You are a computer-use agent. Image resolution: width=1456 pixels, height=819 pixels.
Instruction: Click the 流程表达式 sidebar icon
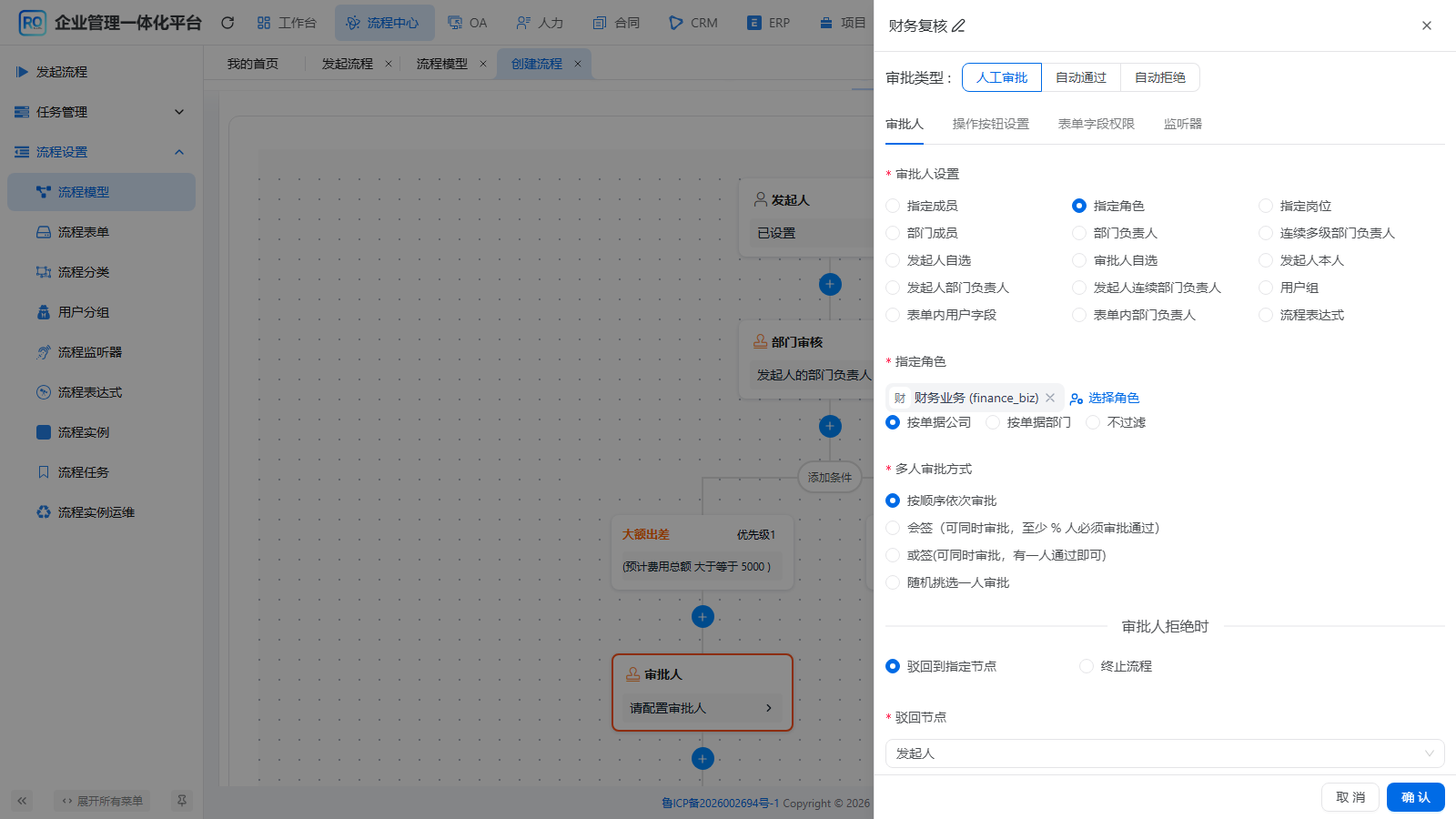tap(44, 392)
